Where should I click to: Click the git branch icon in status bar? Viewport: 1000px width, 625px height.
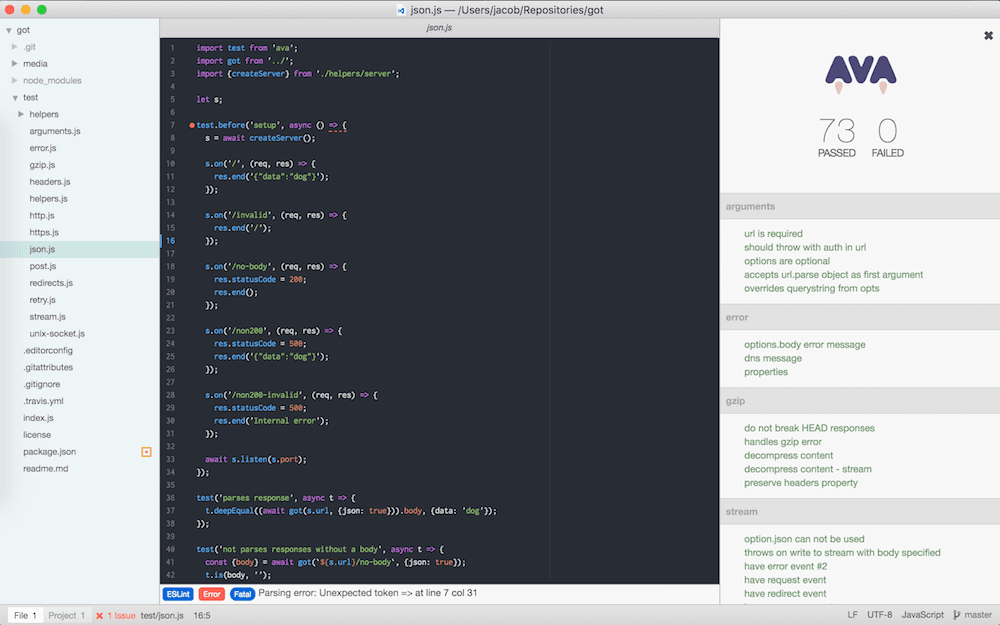[956, 615]
